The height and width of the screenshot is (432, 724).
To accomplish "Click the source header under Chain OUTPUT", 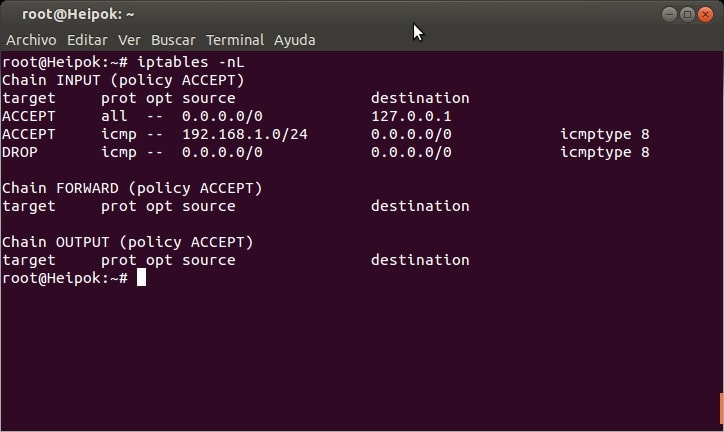I will [209, 260].
